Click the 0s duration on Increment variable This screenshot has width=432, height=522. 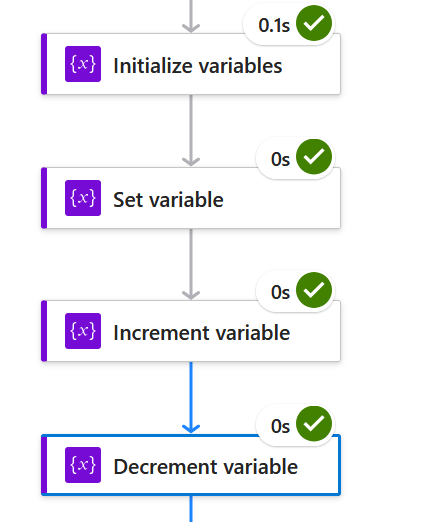click(280, 292)
